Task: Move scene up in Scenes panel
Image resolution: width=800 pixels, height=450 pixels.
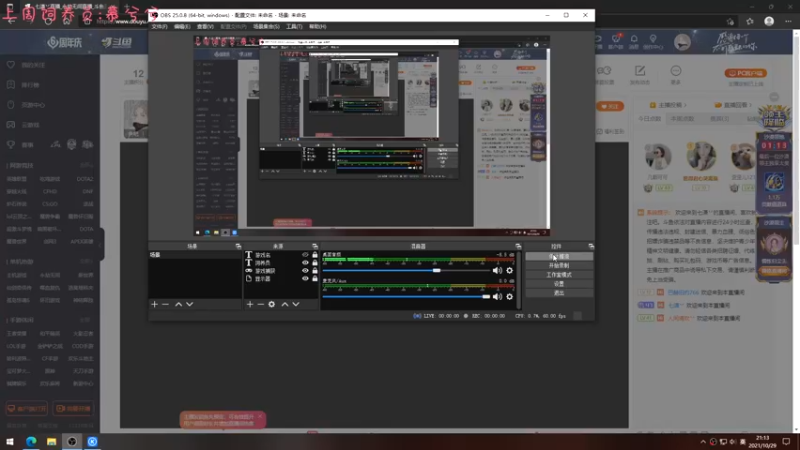Action: pos(179,304)
